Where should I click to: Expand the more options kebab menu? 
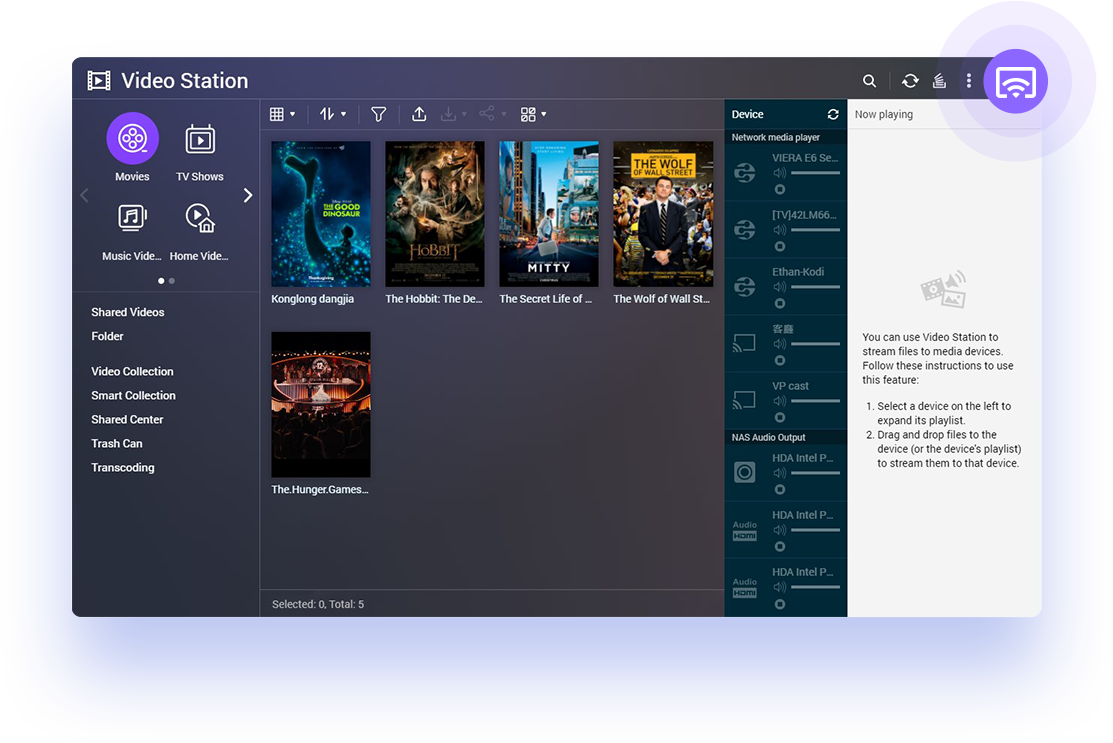coord(968,81)
